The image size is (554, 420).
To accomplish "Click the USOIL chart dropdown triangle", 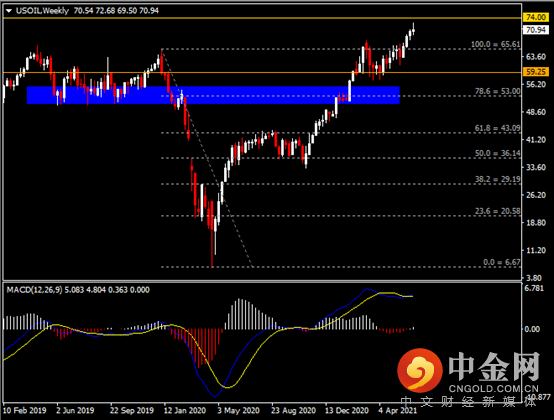I will [x=9, y=11].
